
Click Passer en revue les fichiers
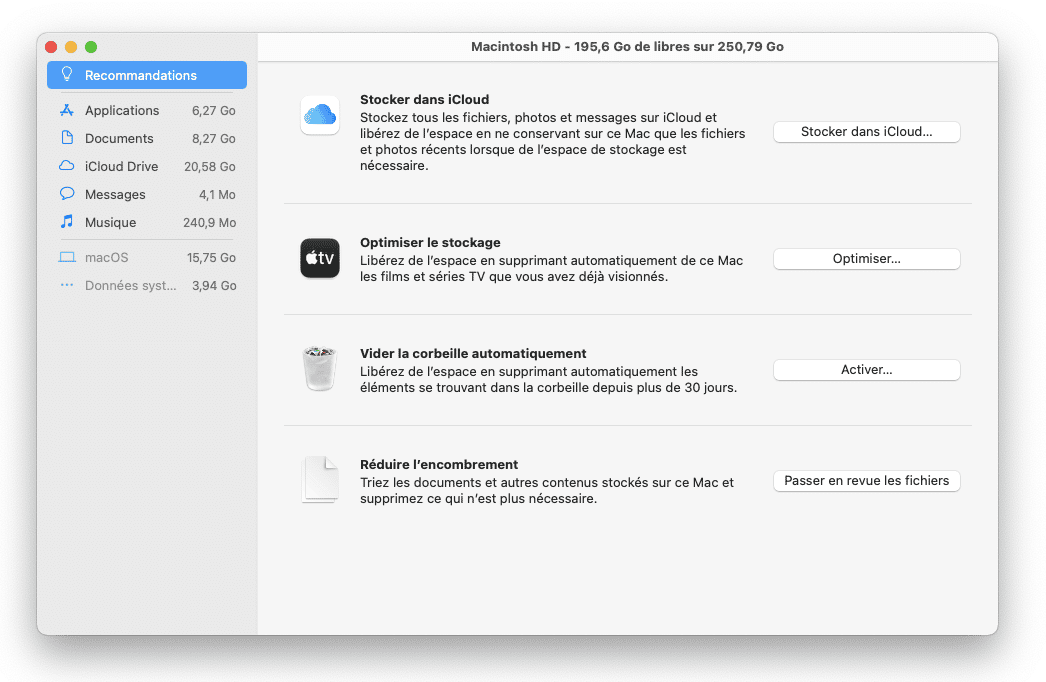pos(866,481)
